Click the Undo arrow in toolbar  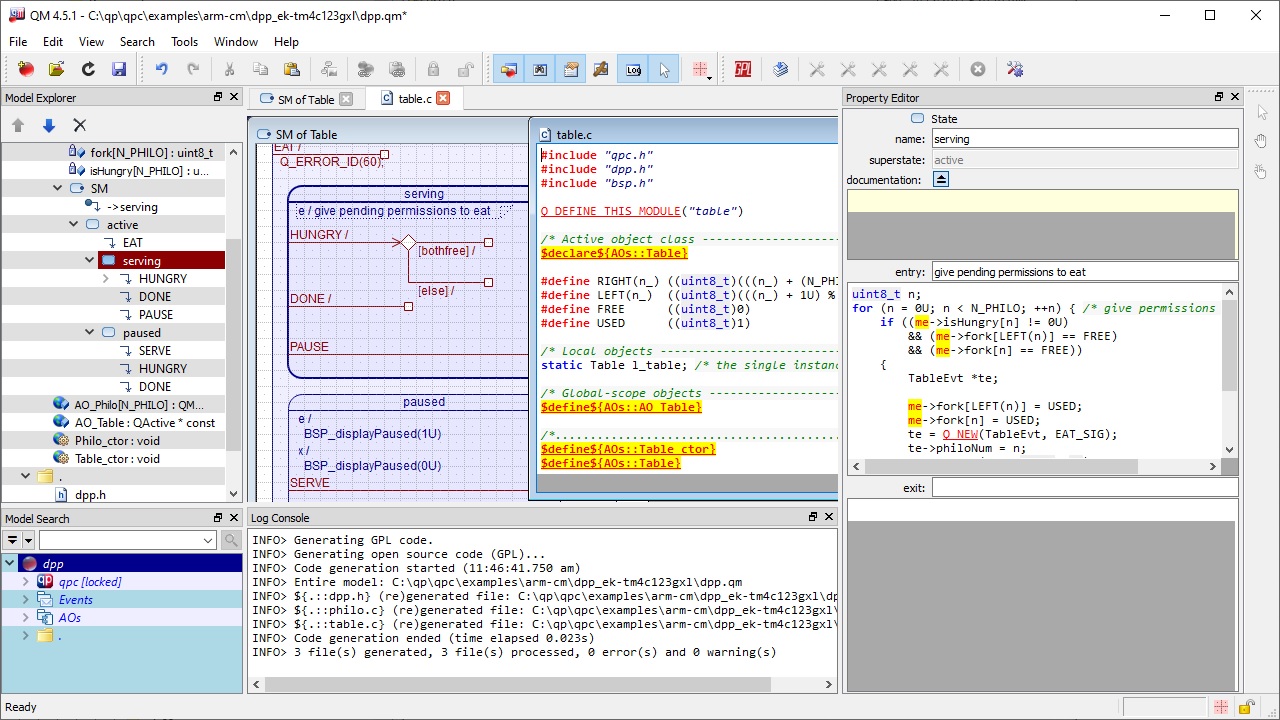coord(161,69)
